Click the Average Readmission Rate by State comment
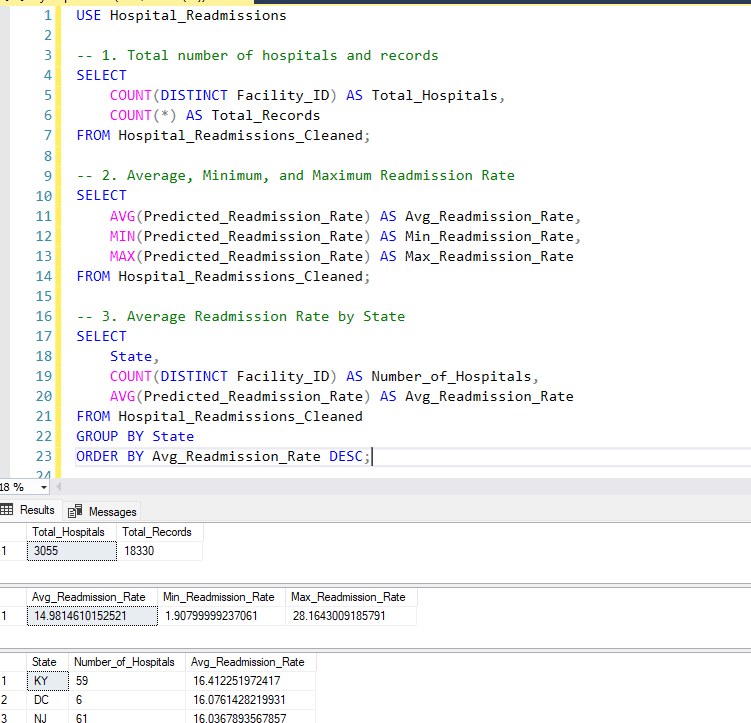The image size is (751, 723). pos(240,316)
